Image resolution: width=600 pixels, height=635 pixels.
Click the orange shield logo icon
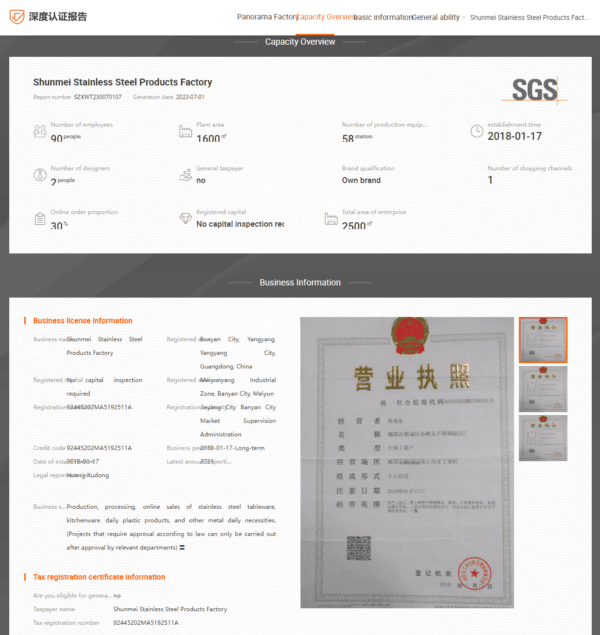pos(17,17)
